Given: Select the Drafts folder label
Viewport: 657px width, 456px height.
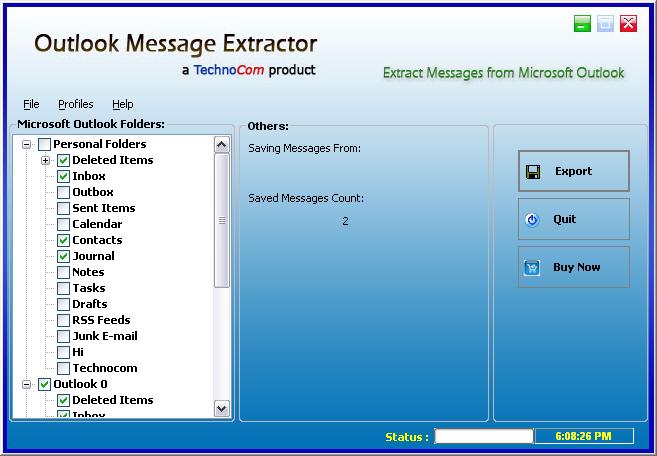Looking at the screenshot, I should click(90, 304).
